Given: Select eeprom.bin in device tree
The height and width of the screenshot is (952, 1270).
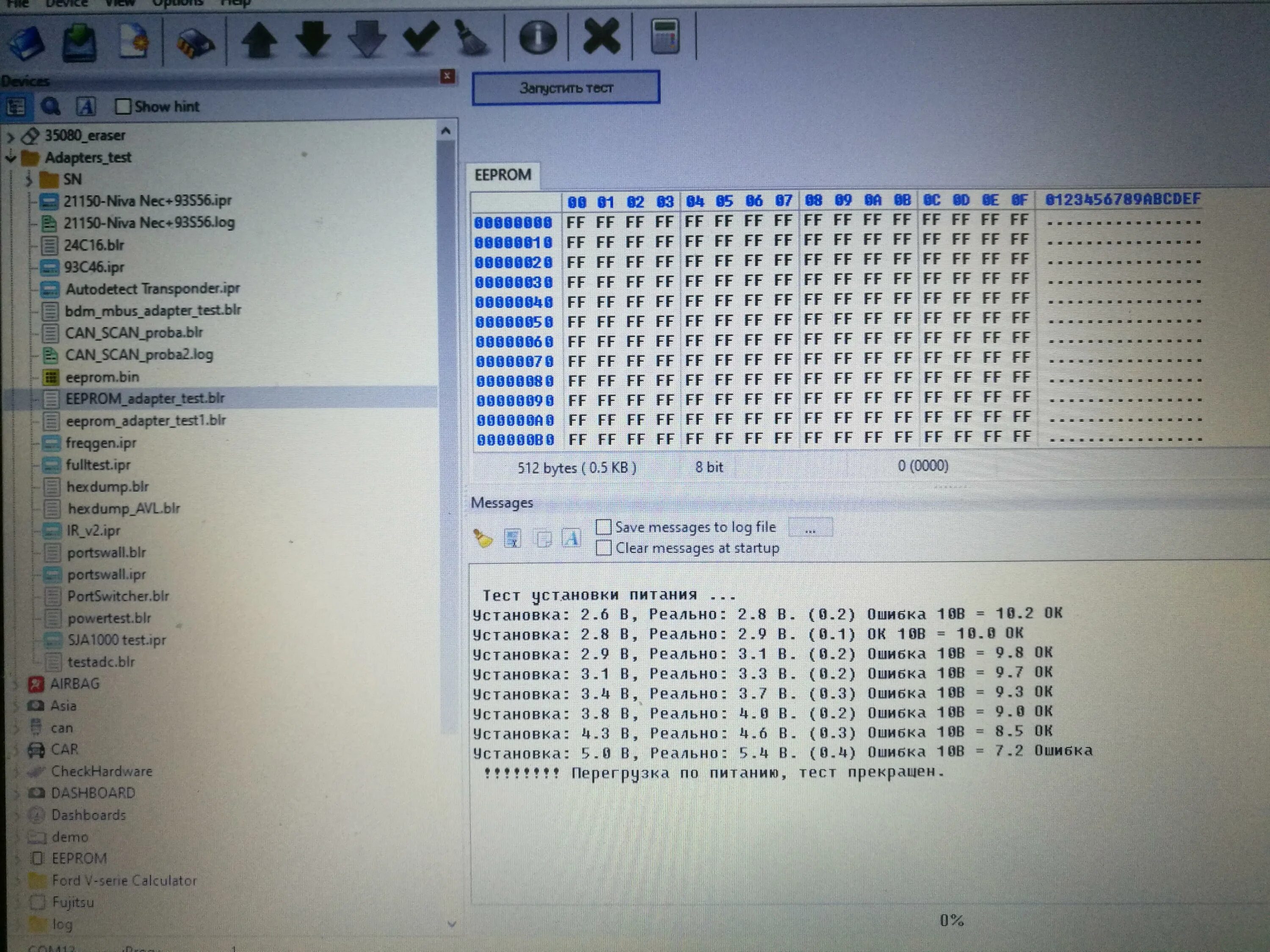Looking at the screenshot, I should [x=102, y=377].
